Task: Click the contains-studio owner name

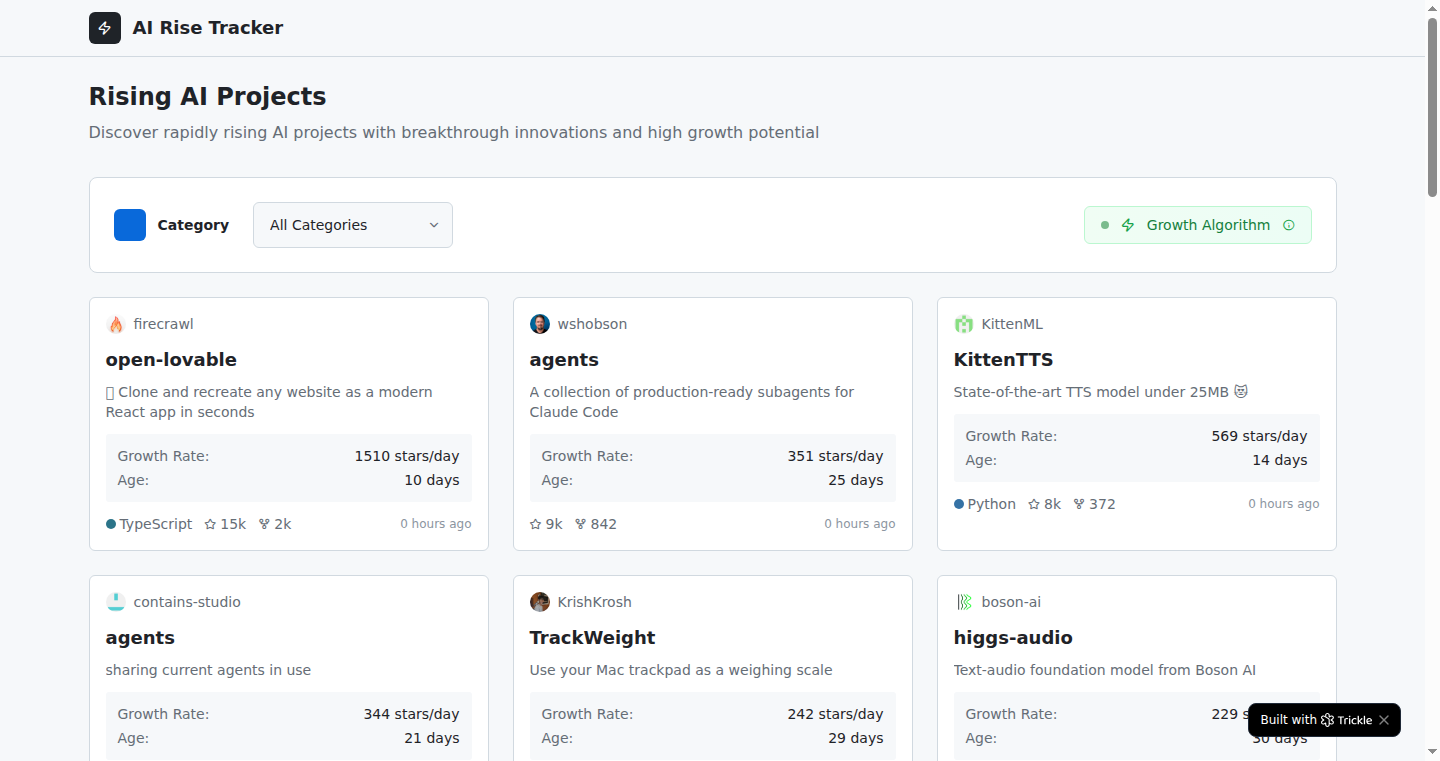Action: coord(187,602)
